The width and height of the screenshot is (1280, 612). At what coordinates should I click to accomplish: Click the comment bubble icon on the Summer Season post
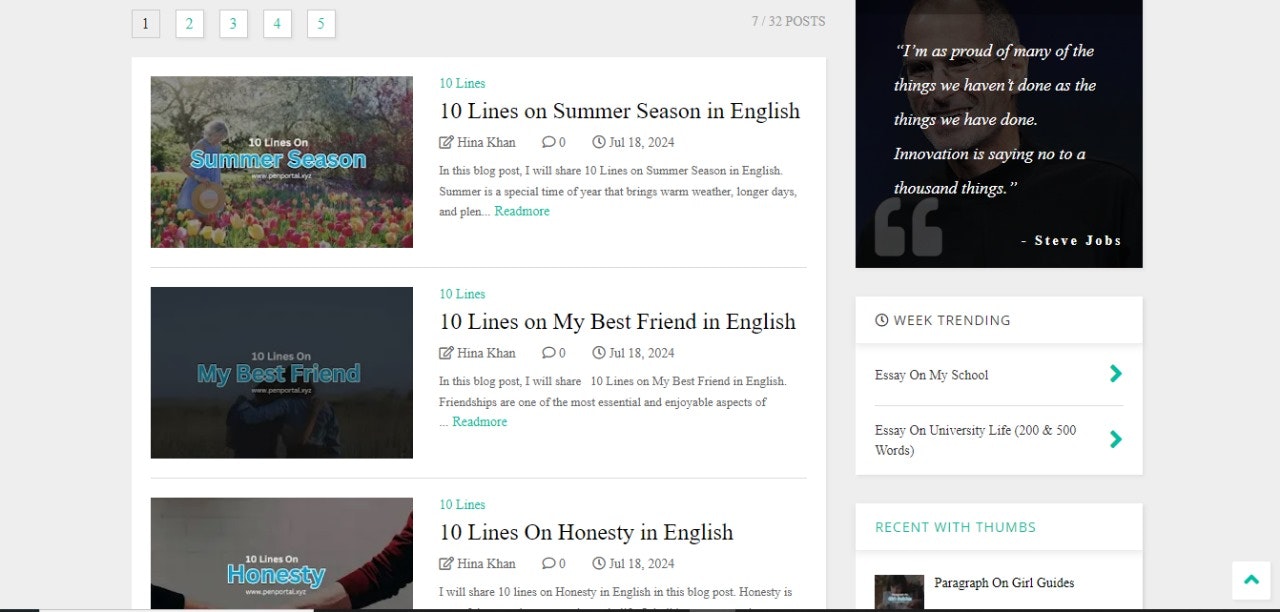click(548, 142)
